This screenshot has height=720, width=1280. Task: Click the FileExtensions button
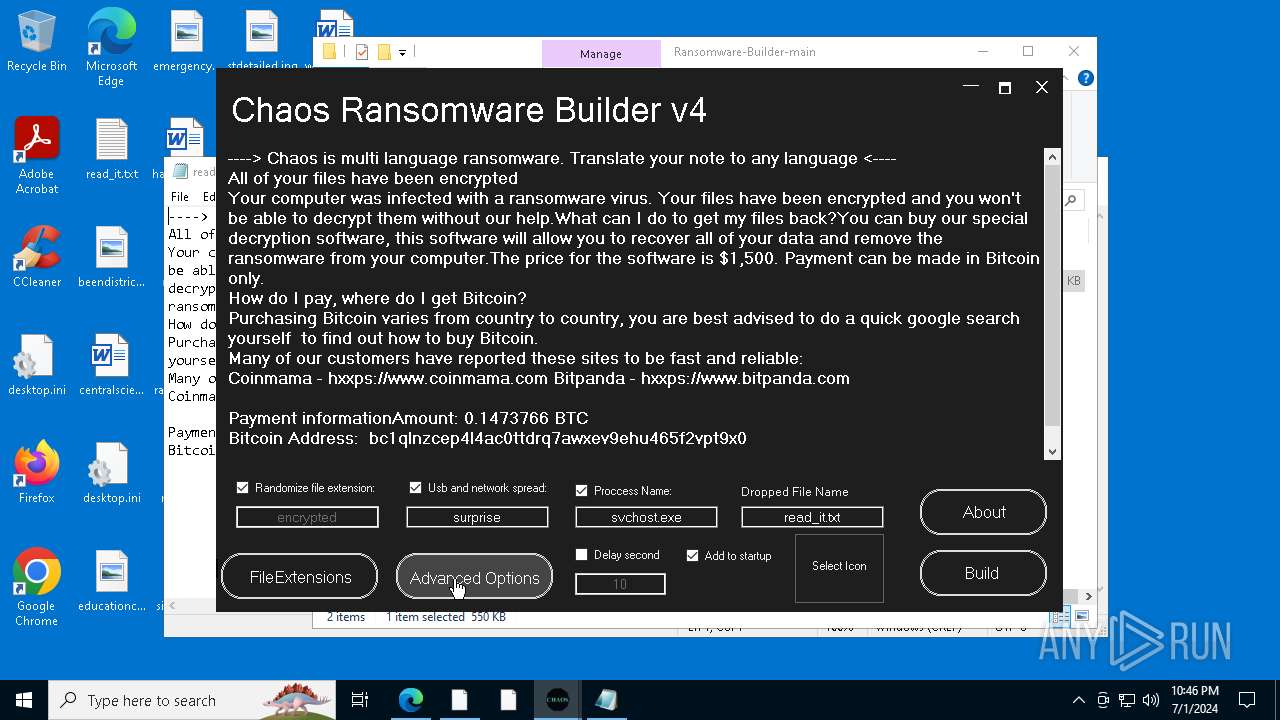[300, 577]
